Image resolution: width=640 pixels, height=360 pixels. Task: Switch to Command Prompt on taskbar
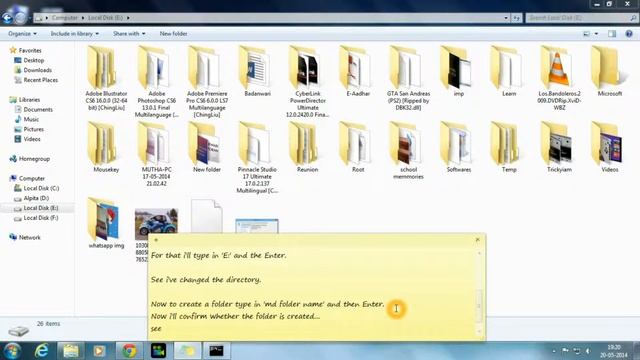tap(216, 351)
